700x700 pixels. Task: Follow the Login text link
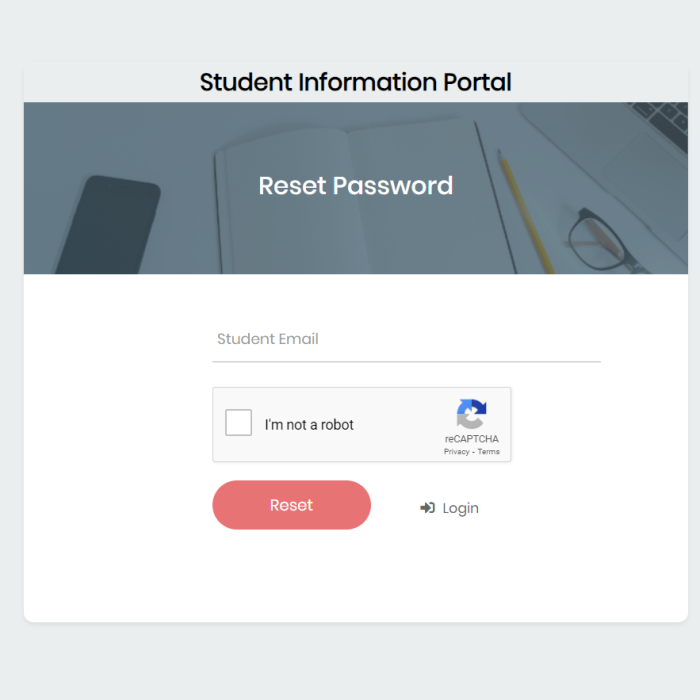click(x=460, y=508)
